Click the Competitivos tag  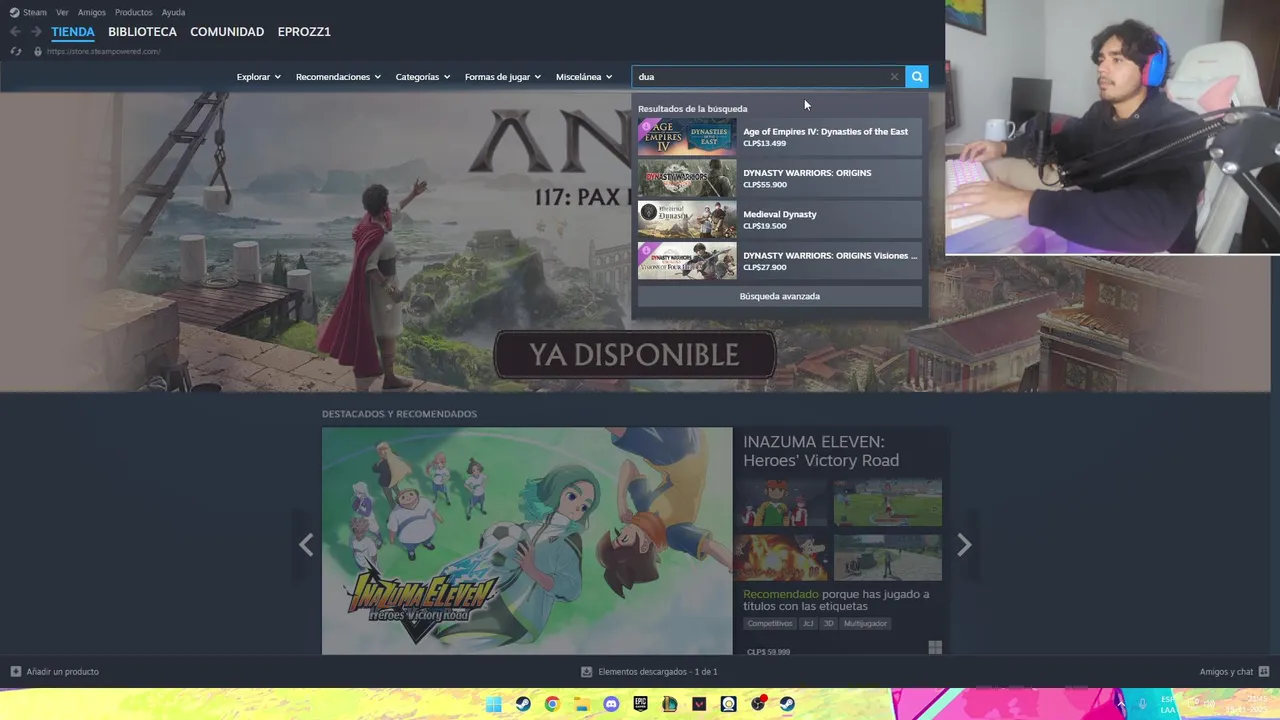[x=769, y=623]
